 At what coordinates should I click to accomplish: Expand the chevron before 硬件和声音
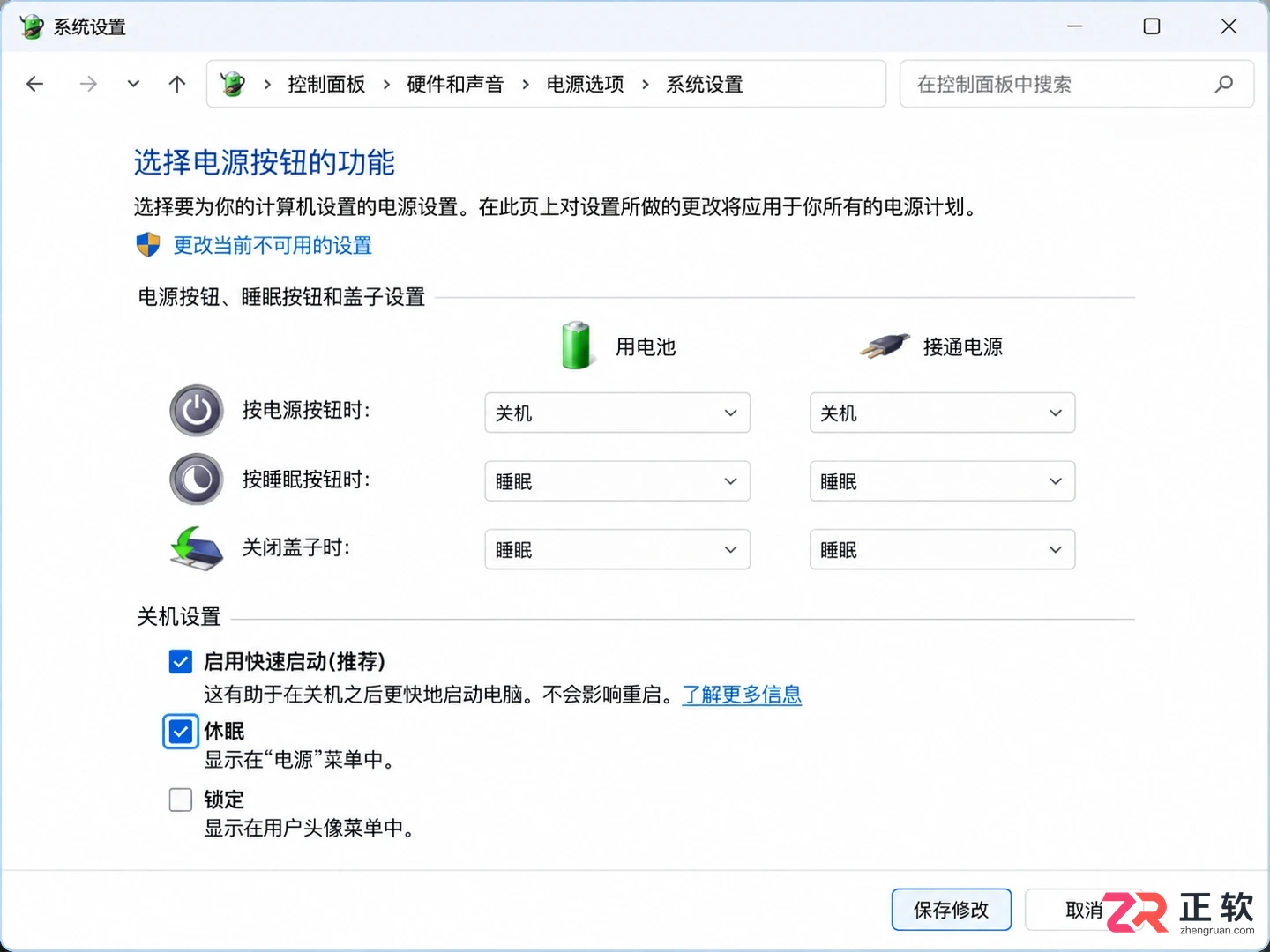[x=386, y=84]
